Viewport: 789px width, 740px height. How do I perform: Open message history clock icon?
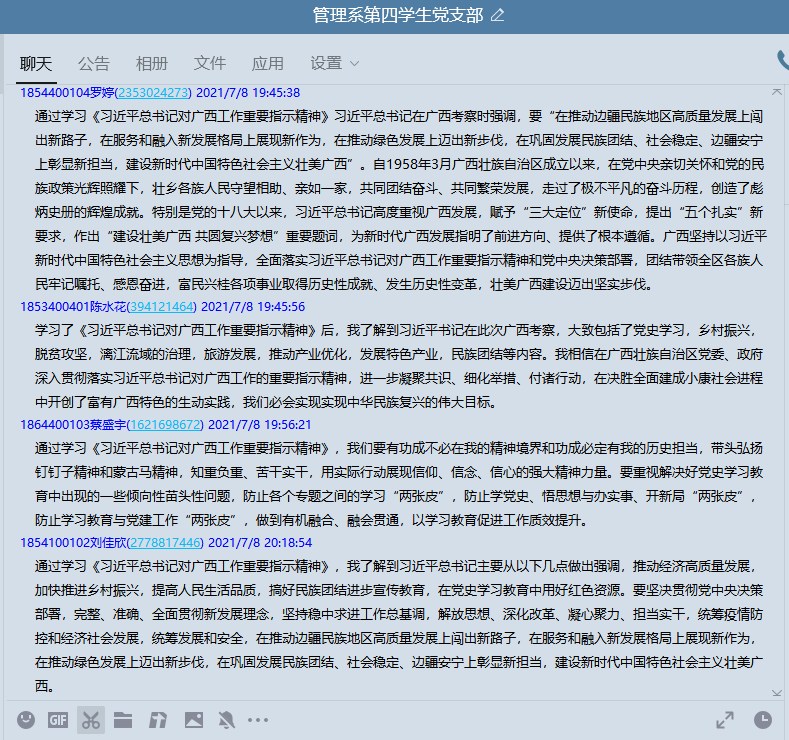(x=762, y=720)
